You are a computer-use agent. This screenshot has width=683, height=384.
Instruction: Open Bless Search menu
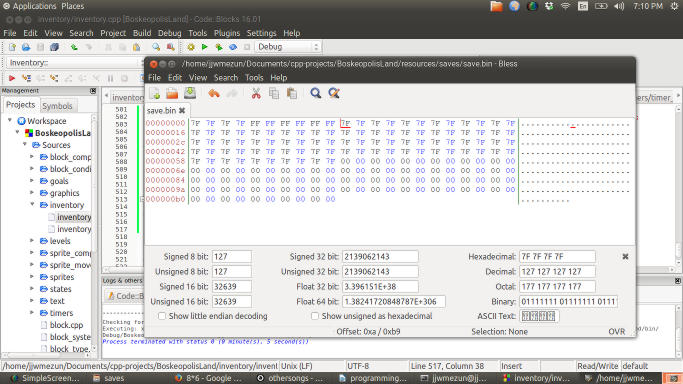226,78
